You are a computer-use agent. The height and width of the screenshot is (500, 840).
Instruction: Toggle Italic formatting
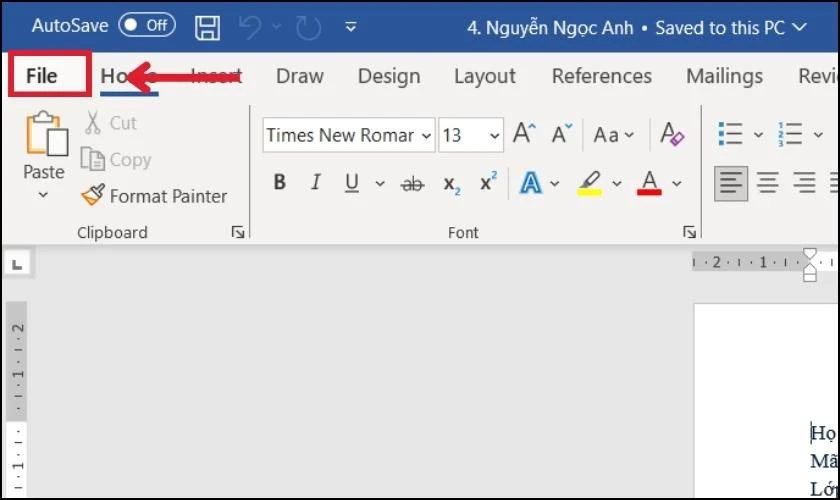(316, 183)
